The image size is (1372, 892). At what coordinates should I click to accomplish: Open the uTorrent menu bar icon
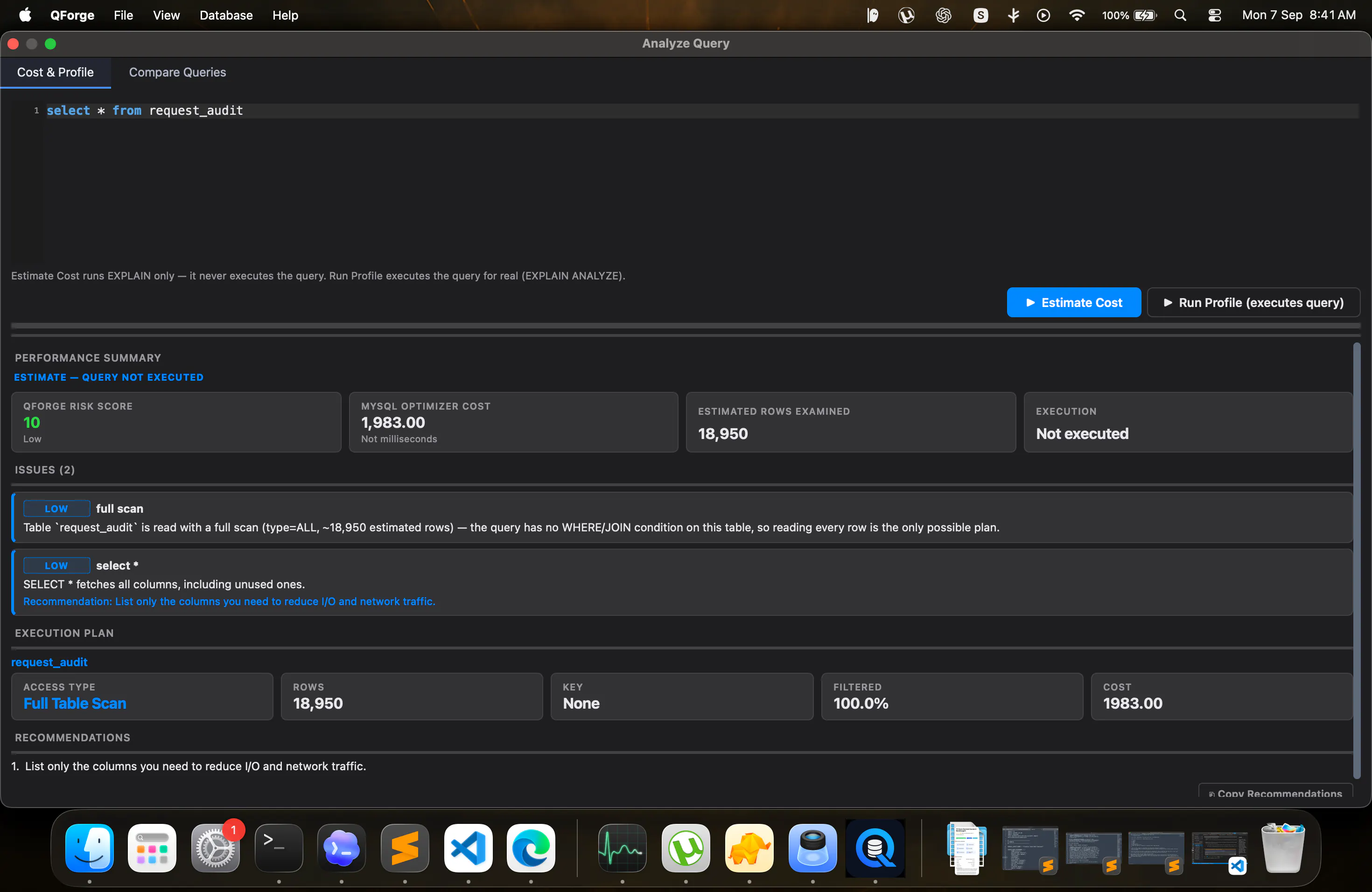pyautogui.click(x=906, y=15)
